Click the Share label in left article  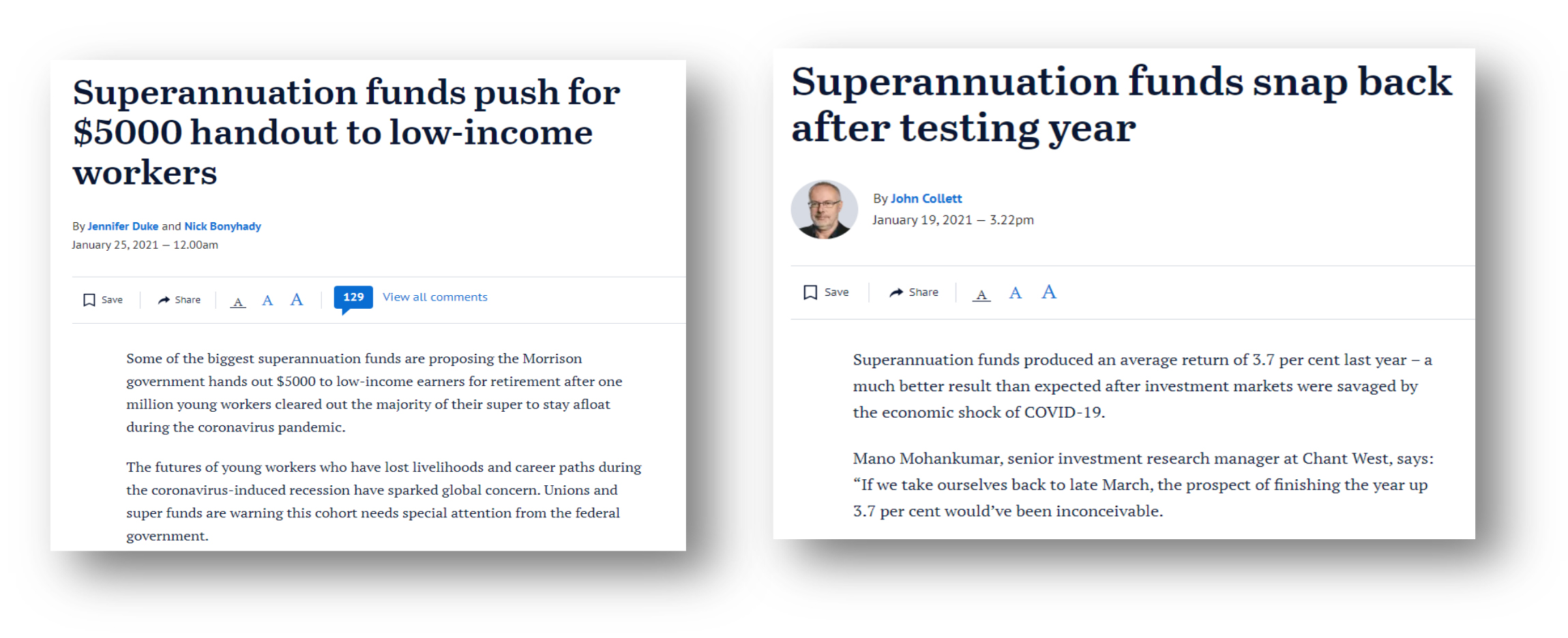click(x=188, y=300)
